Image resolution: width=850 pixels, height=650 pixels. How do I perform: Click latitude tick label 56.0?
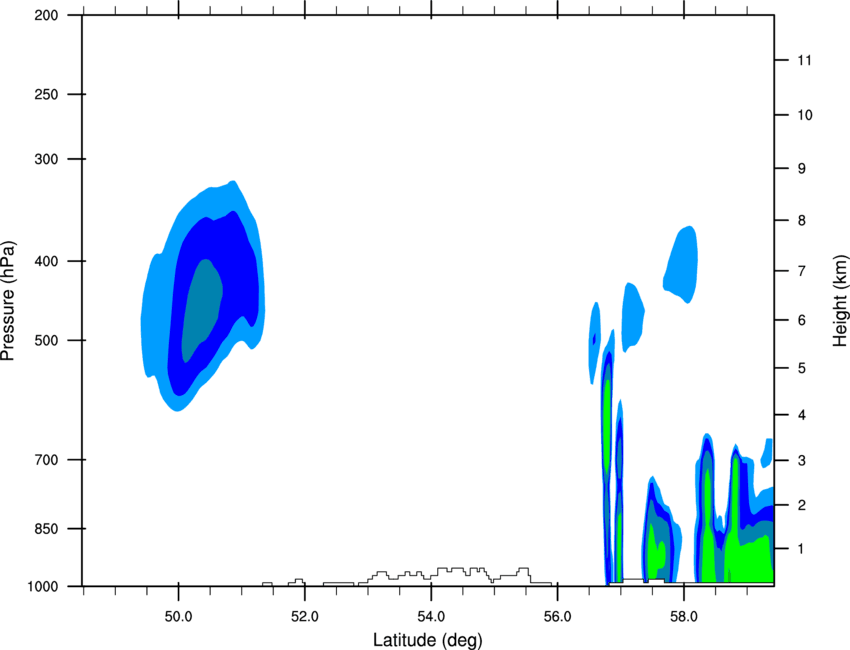(558, 617)
